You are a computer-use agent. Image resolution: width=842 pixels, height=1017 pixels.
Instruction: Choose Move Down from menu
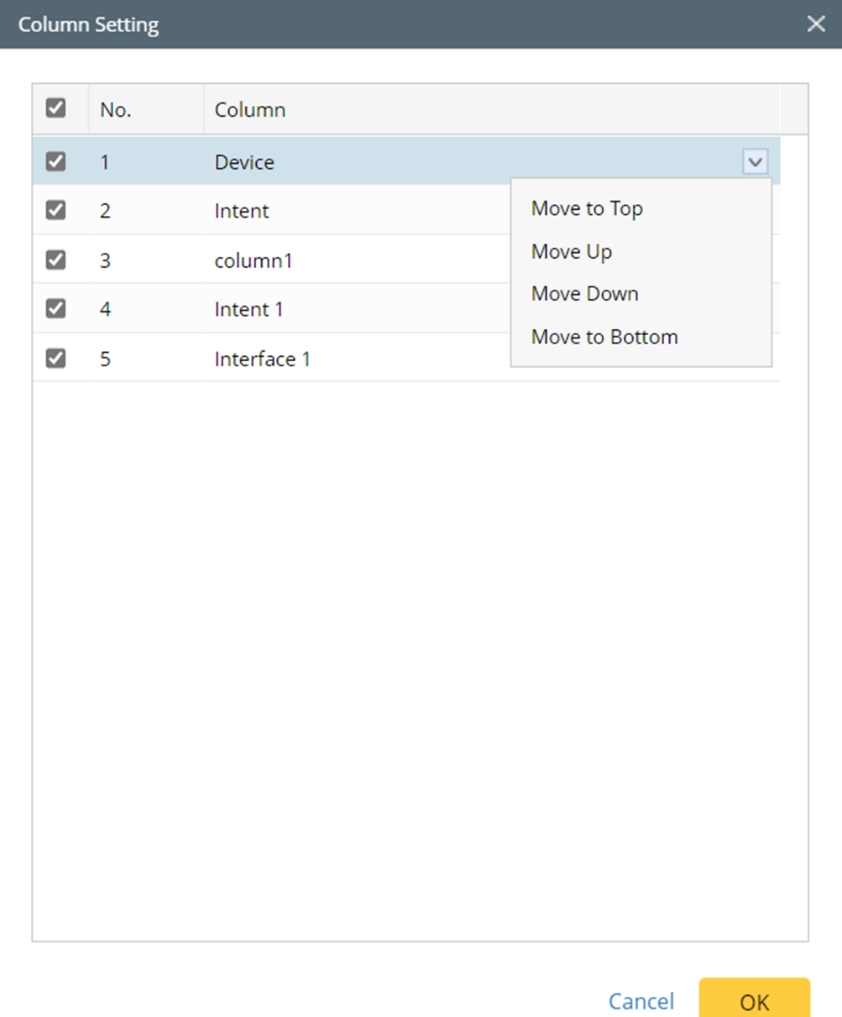pos(585,294)
